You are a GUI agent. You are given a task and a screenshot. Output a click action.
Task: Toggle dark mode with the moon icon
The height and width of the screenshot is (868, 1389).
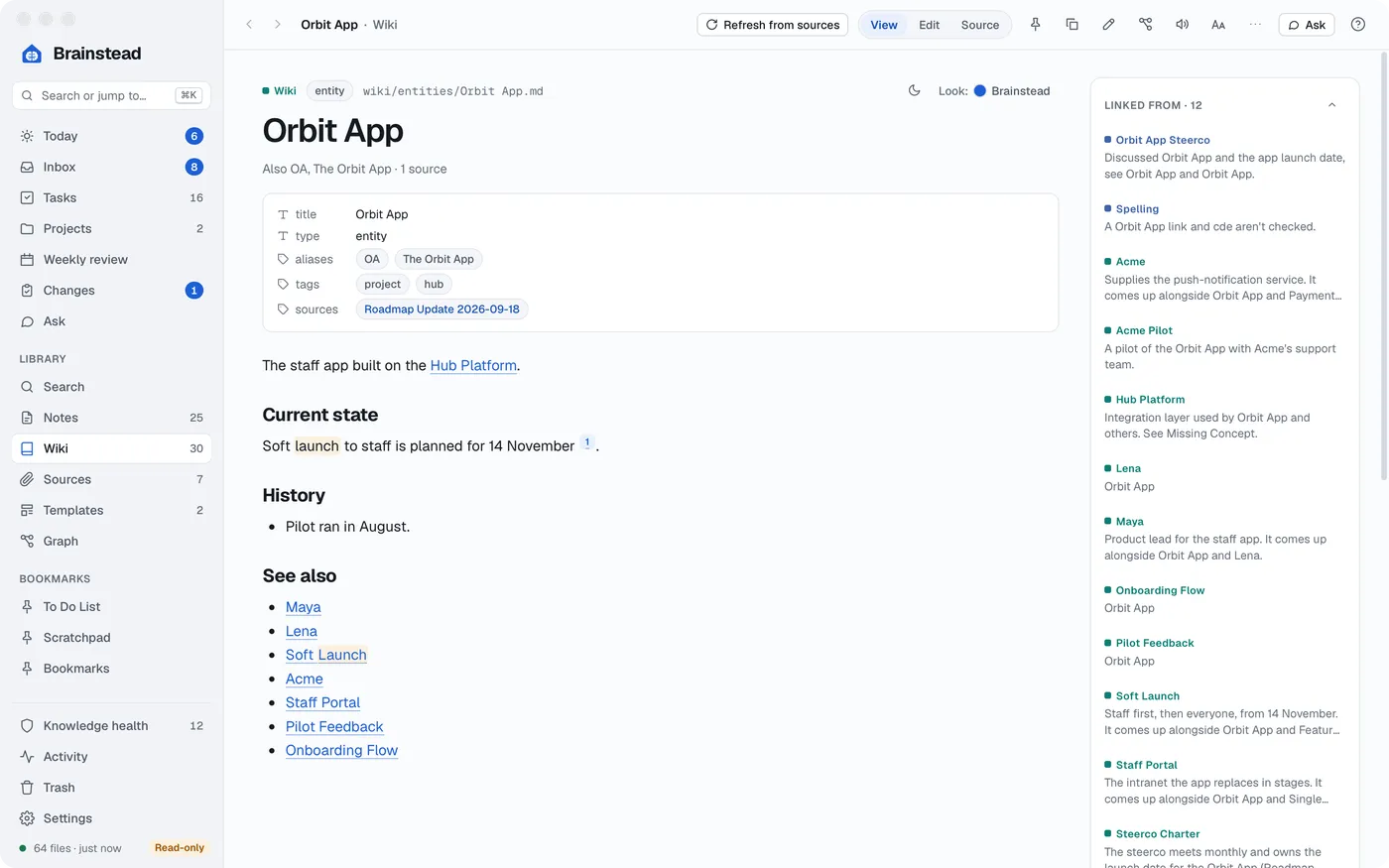[x=914, y=90]
